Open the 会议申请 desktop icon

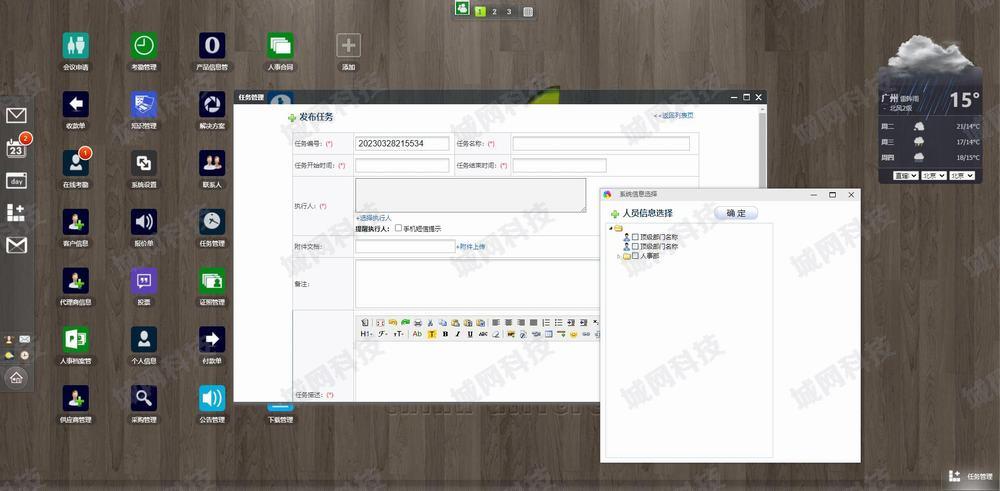(75, 46)
